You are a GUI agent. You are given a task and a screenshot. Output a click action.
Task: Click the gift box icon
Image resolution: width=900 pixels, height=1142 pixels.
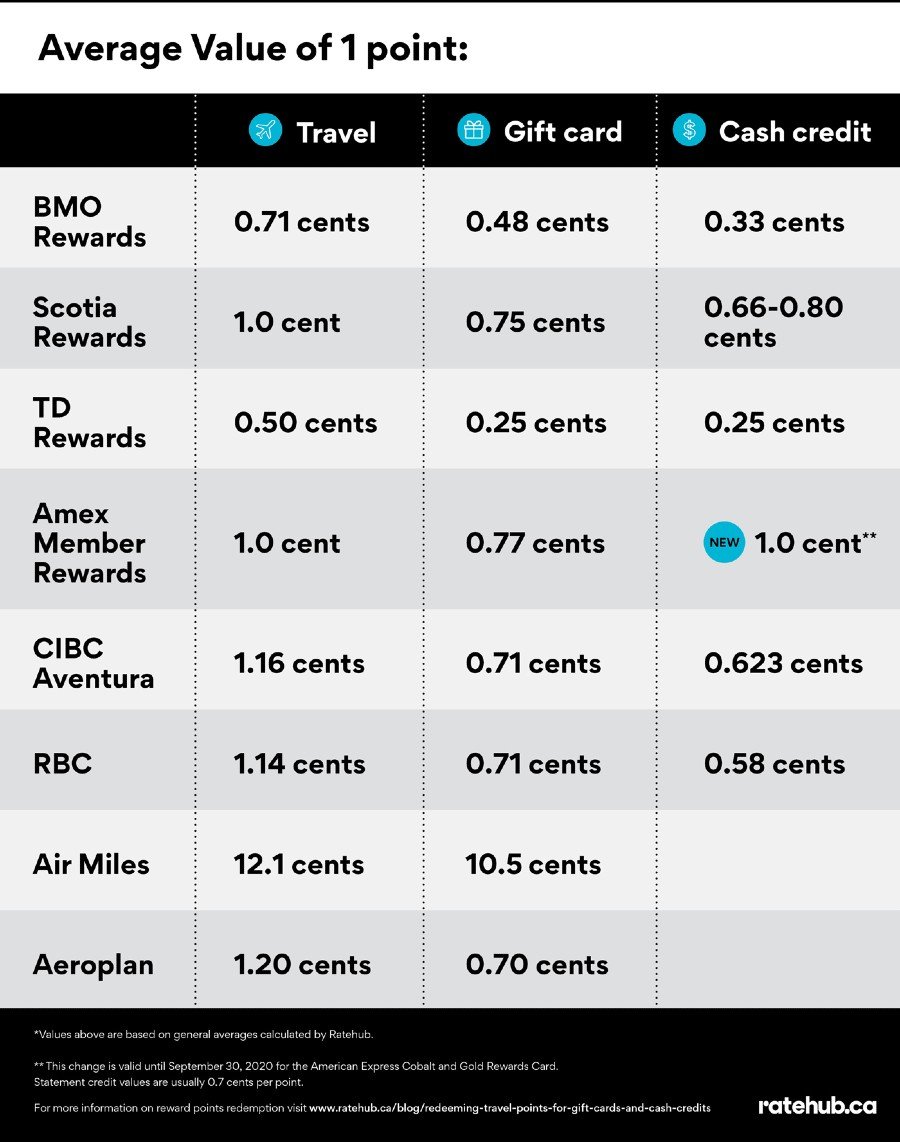point(473,130)
